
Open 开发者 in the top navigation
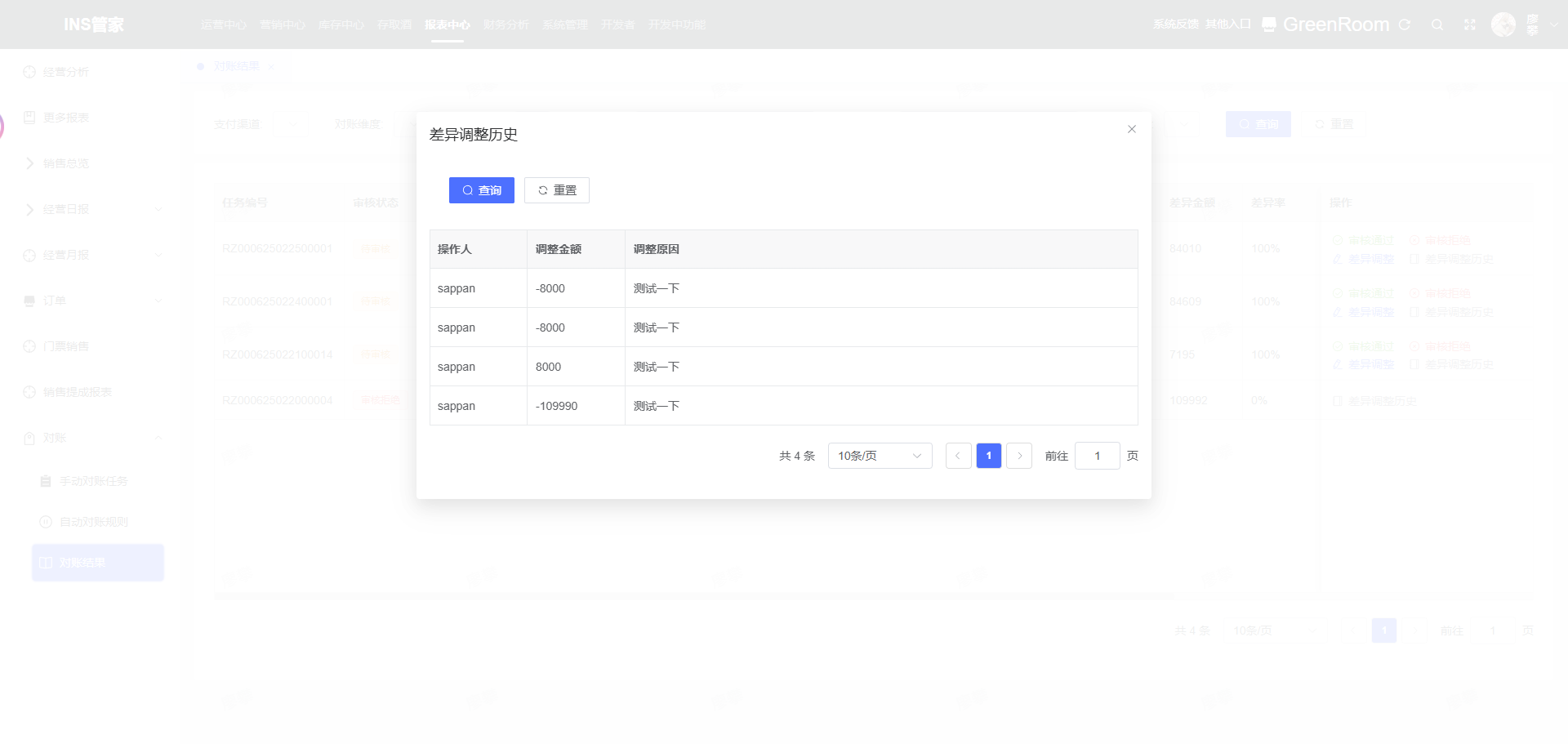[x=618, y=25]
